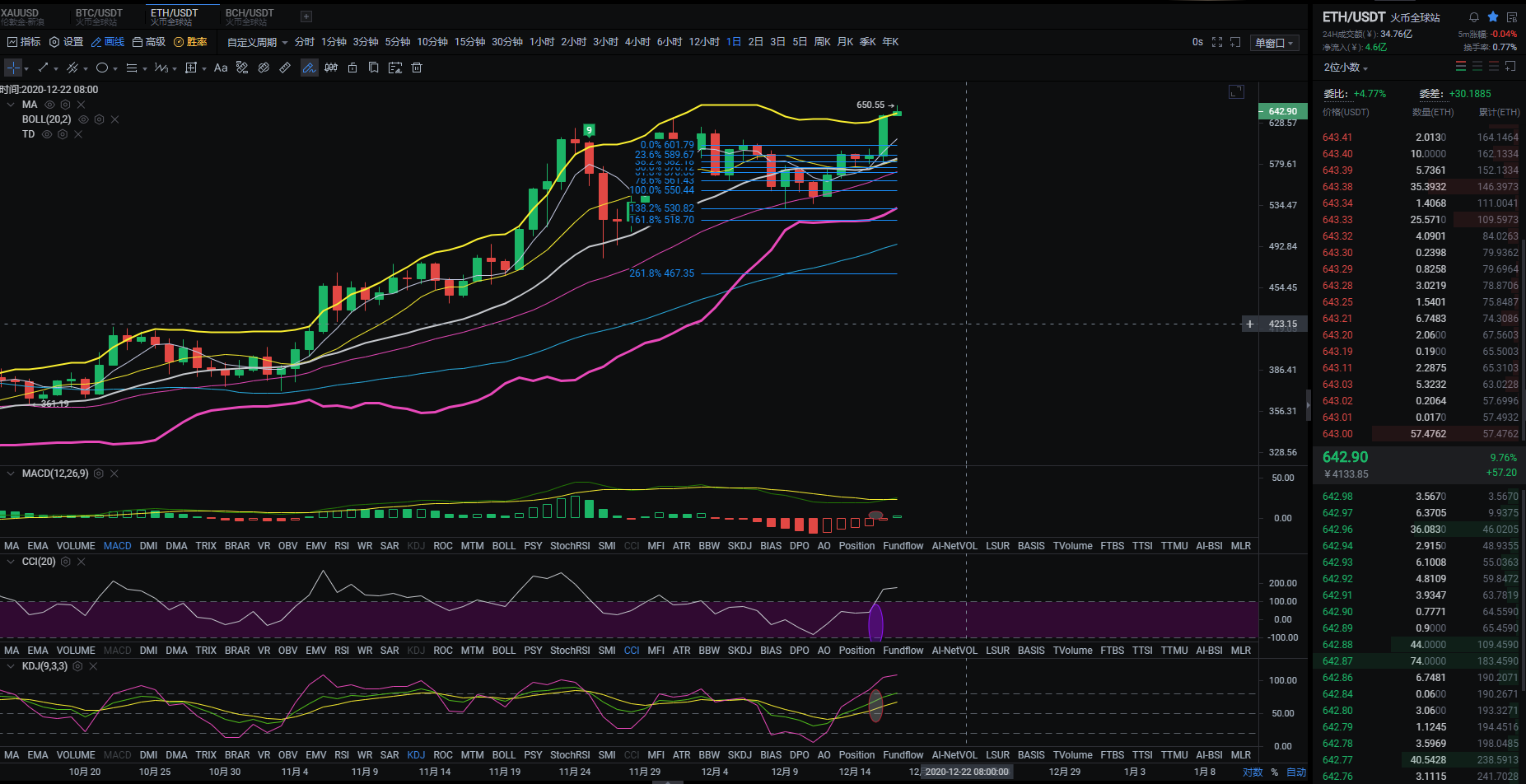
Task: Select Fundflow in the KDJ panel indicator bar
Action: (x=903, y=755)
